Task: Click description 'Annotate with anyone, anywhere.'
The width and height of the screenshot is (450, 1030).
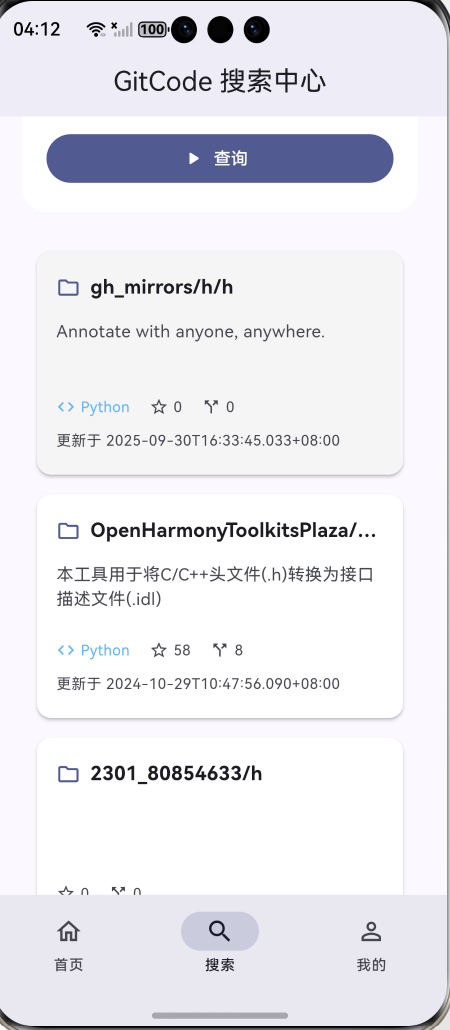Action: pyautogui.click(x=191, y=332)
